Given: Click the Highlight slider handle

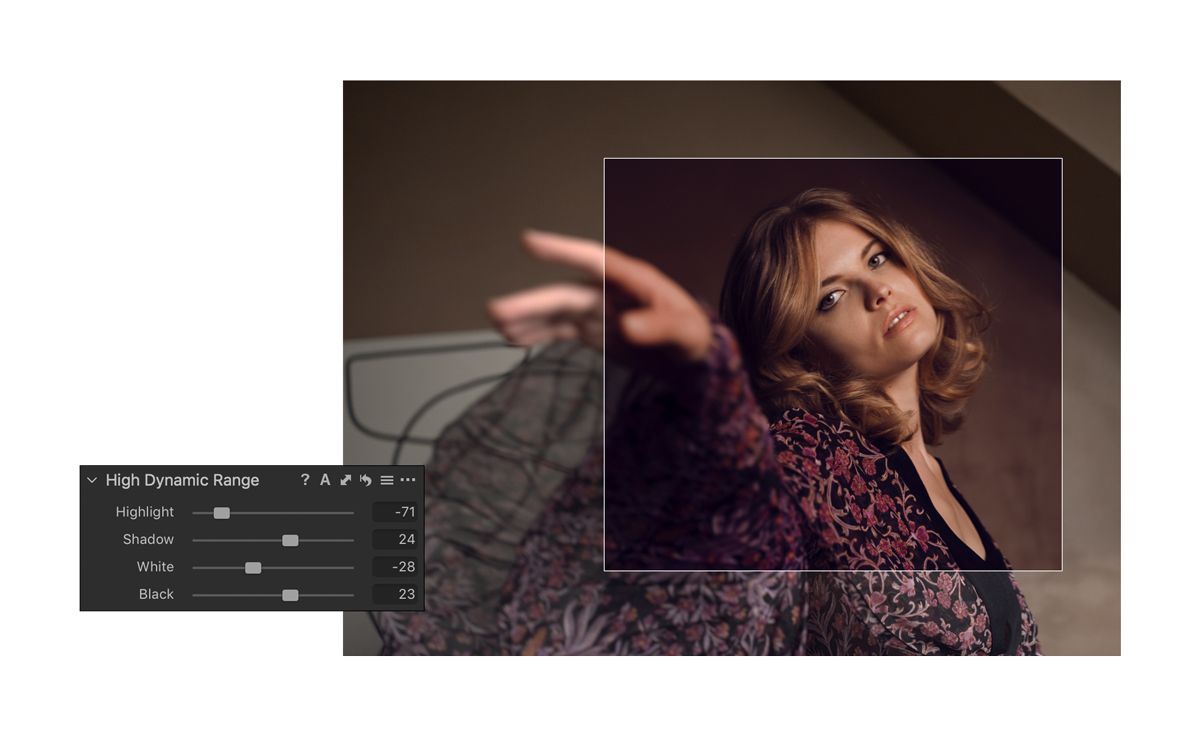Looking at the screenshot, I should pyautogui.click(x=222, y=513).
